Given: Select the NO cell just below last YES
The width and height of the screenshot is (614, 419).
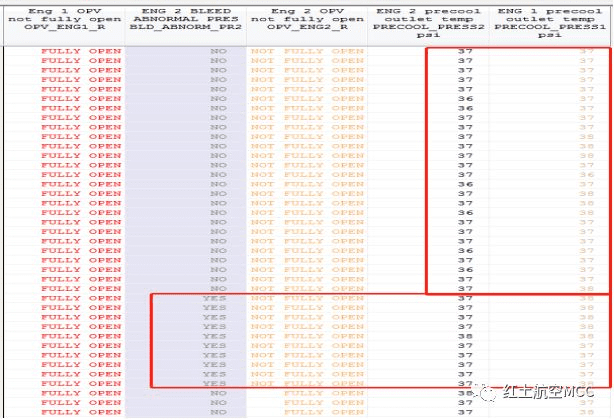Looking at the screenshot, I should point(218,393).
